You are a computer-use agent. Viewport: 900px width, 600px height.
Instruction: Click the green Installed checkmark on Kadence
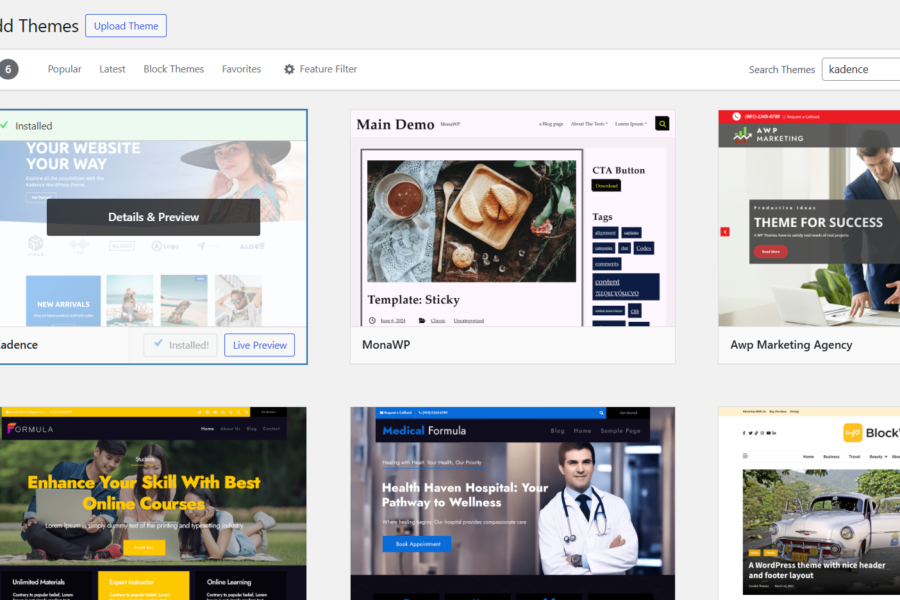[4, 126]
